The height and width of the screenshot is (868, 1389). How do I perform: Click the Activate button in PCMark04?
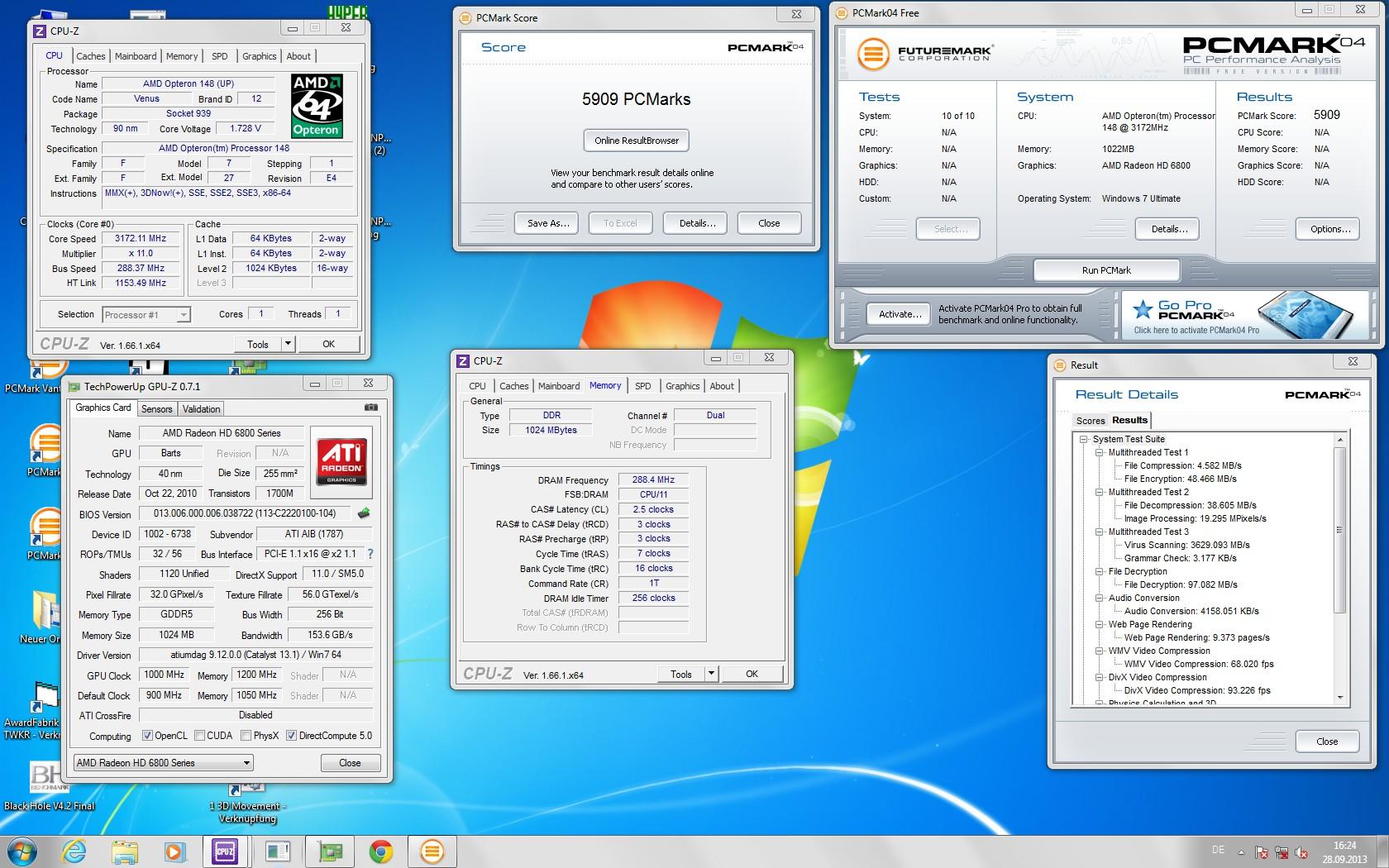point(900,314)
